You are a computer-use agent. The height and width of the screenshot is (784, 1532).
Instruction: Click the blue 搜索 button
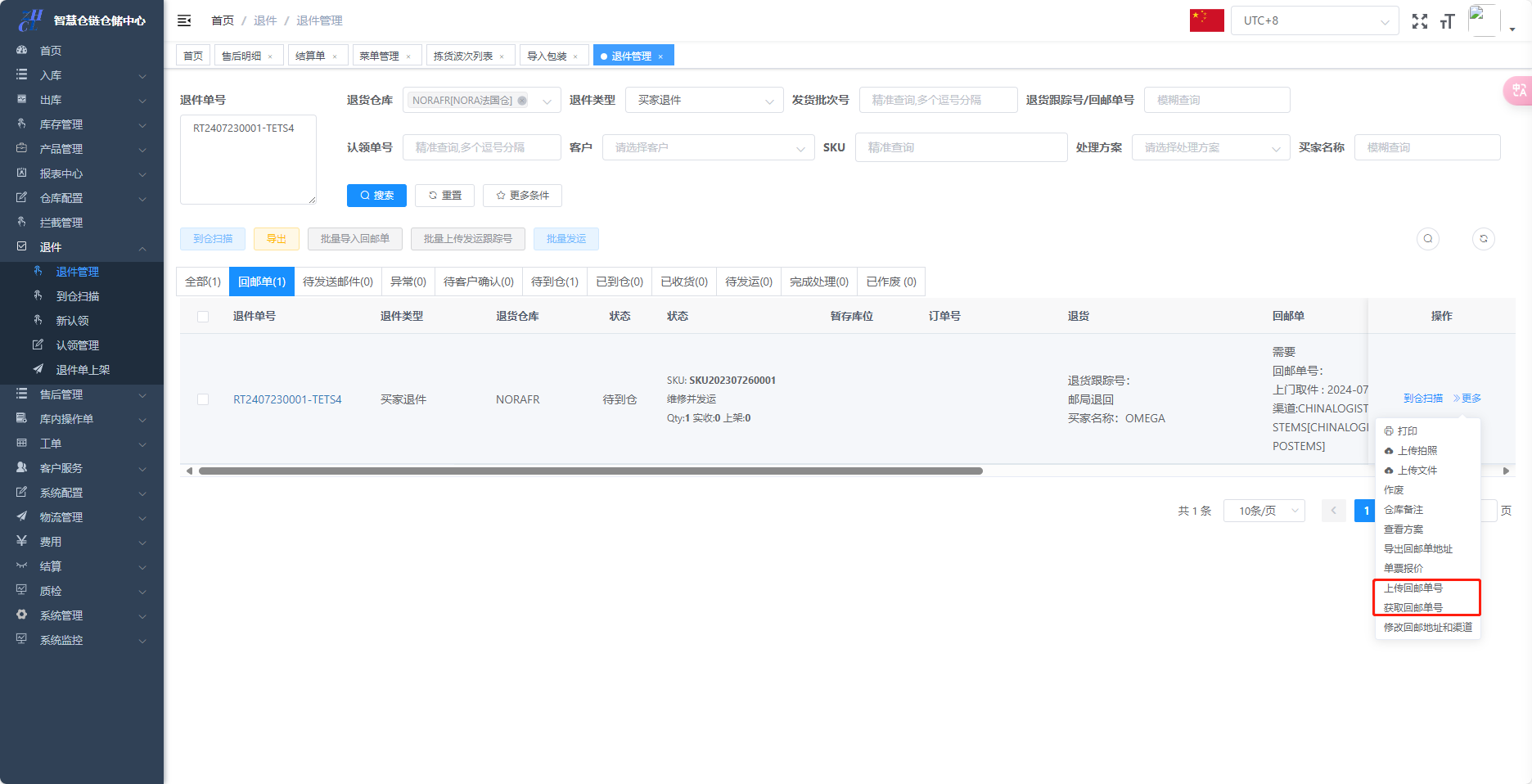point(376,196)
